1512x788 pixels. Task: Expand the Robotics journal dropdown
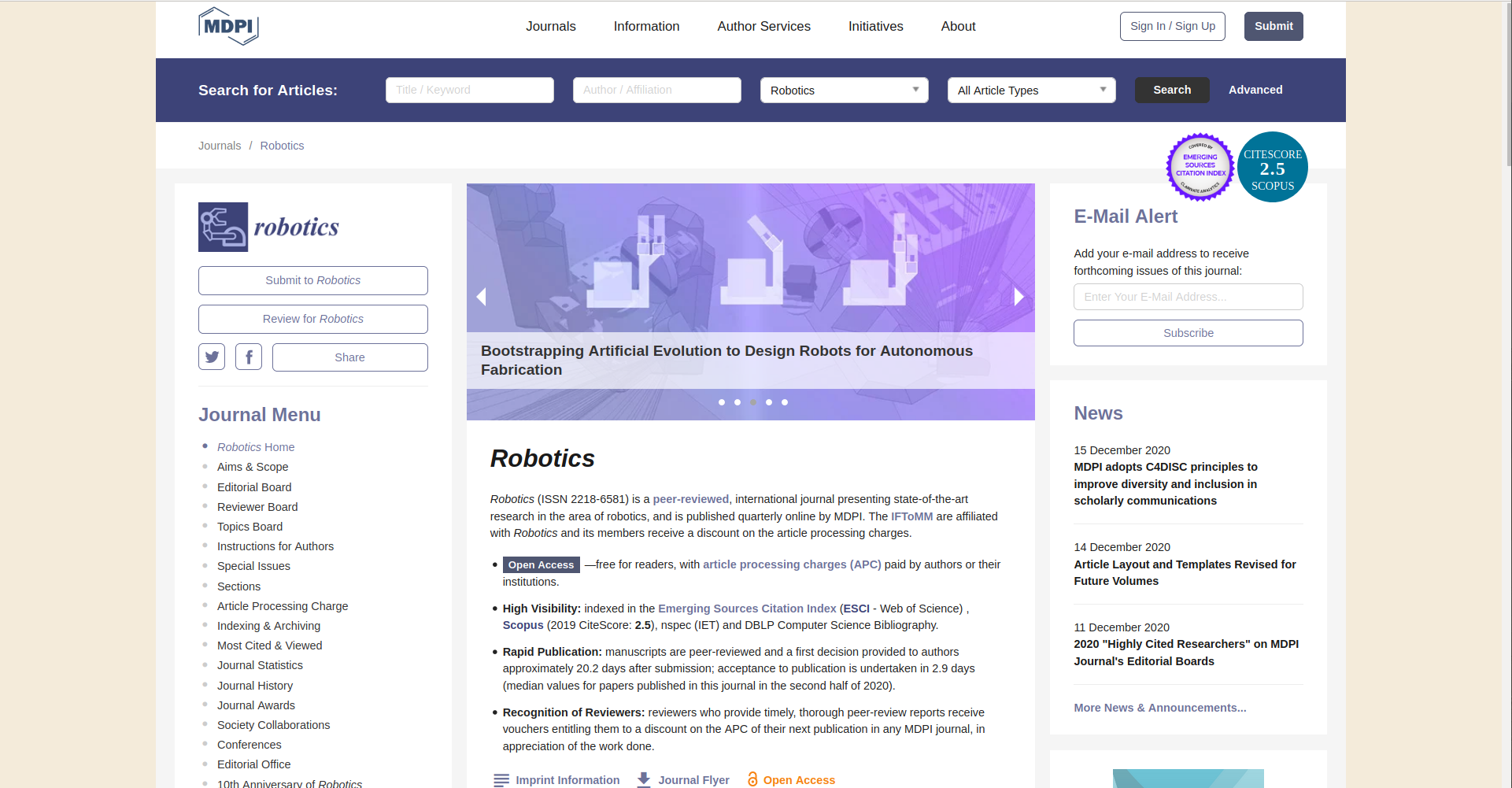pos(844,91)
